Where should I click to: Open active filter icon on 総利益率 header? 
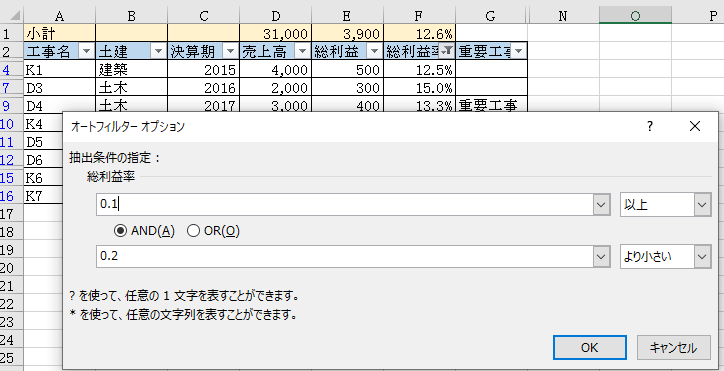coord(446,52)
